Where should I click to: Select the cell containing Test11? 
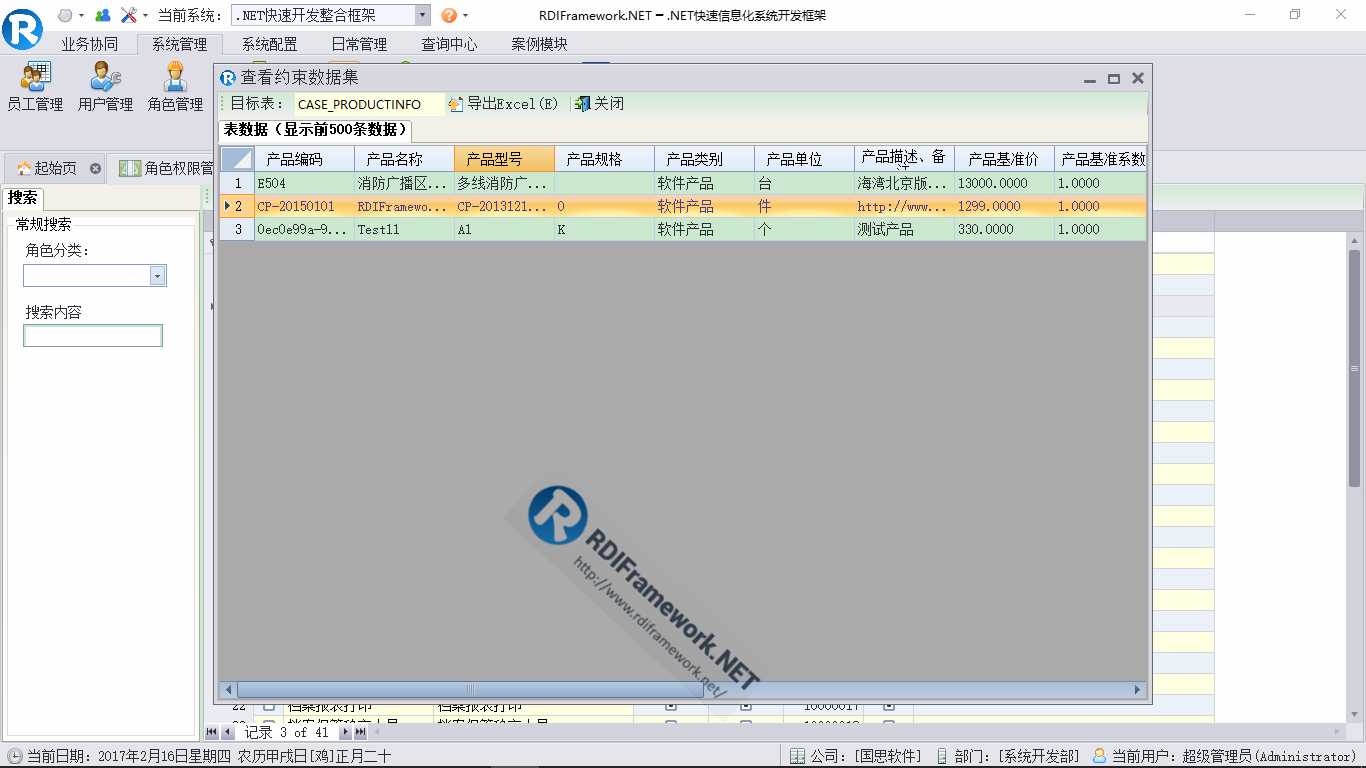coord(404,229)
